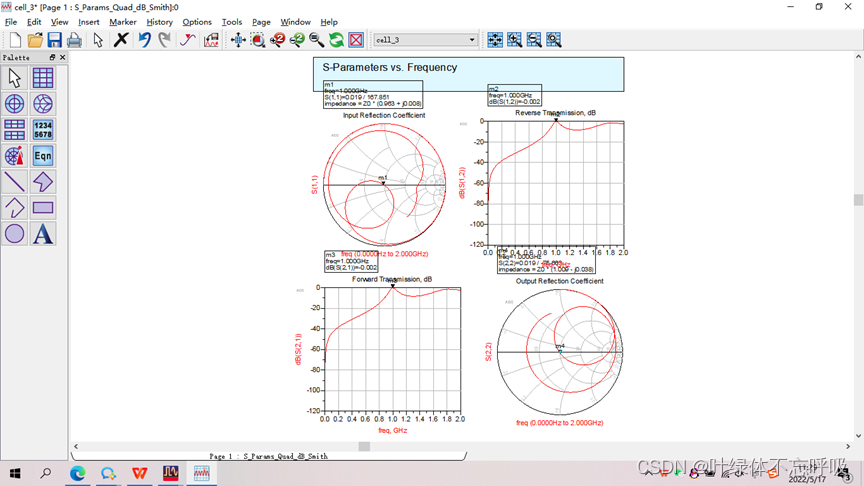
Task: Select the line drawing tool
Action: [x=14, y=182]
